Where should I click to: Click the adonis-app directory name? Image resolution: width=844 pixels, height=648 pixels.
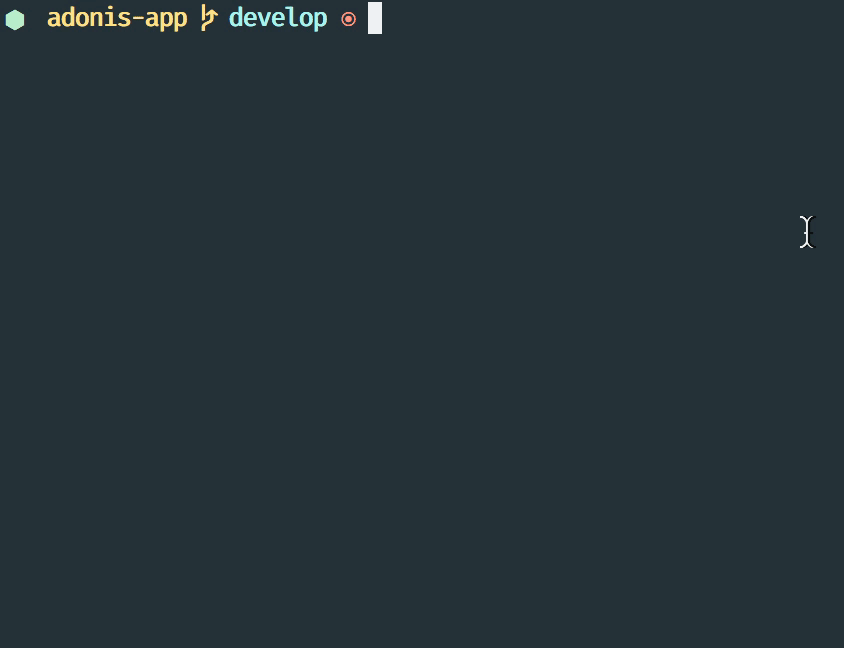tap(117, 18)
